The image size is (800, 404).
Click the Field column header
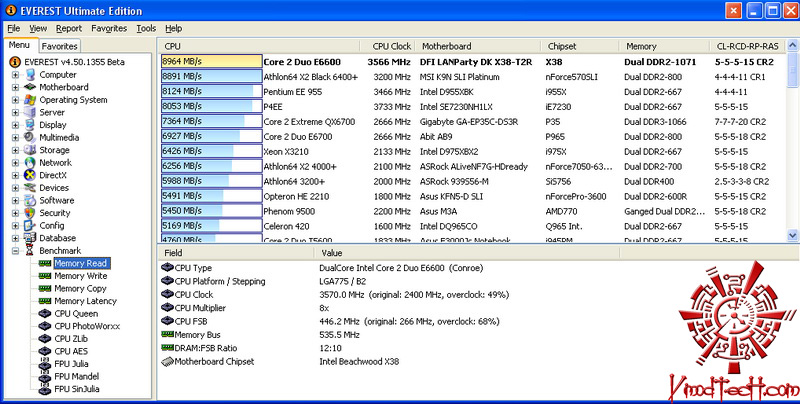237,253
